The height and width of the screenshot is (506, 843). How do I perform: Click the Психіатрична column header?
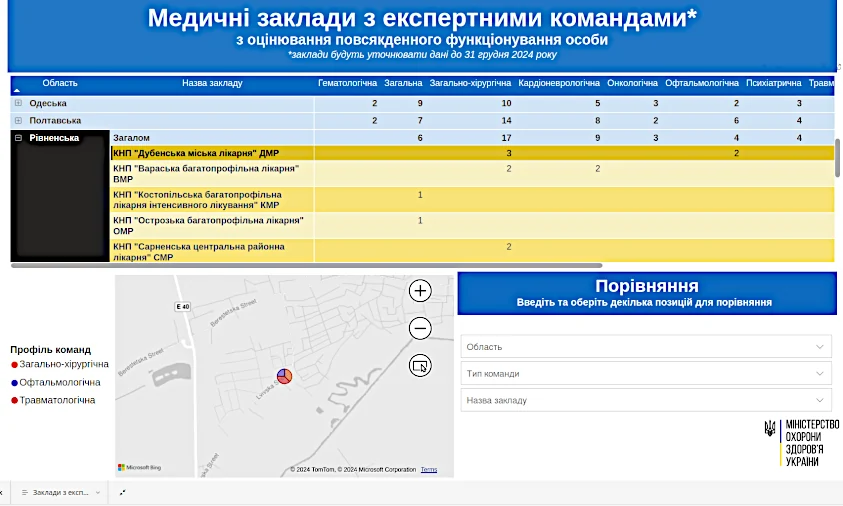(773, 83)
